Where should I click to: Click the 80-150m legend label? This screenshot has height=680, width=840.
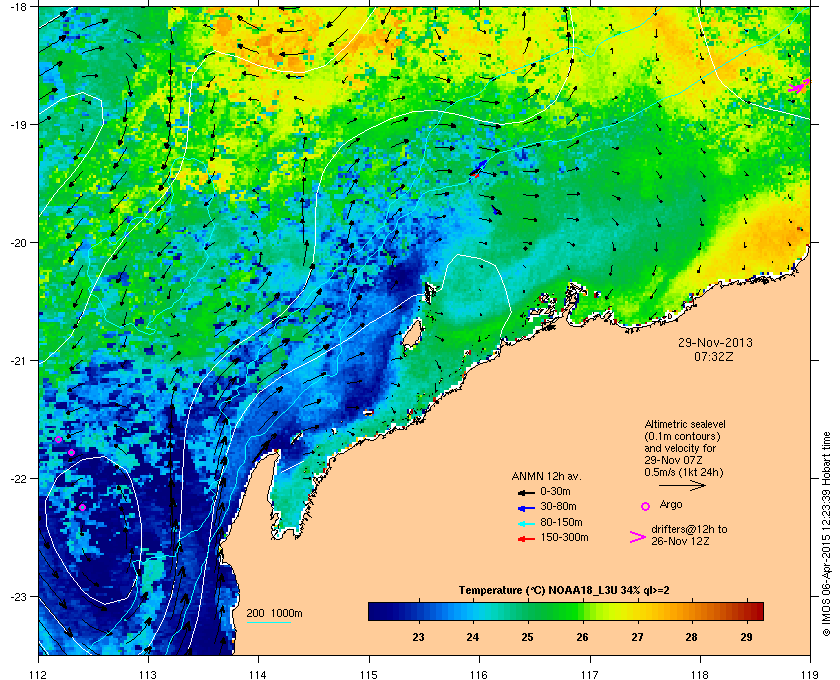tap(561, 522)
